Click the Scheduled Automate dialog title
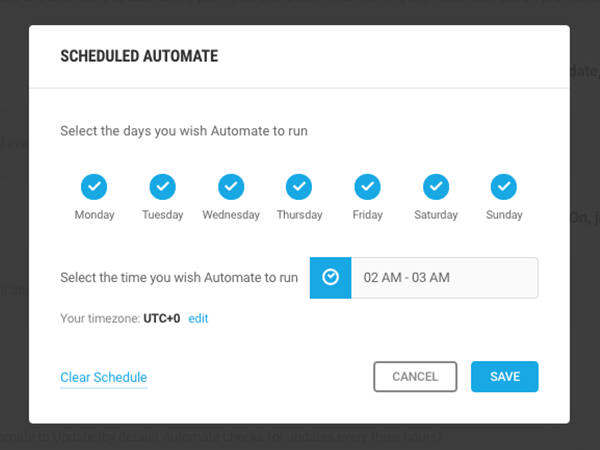This screenshot has width=600, height=450. (x=139, y=56)
